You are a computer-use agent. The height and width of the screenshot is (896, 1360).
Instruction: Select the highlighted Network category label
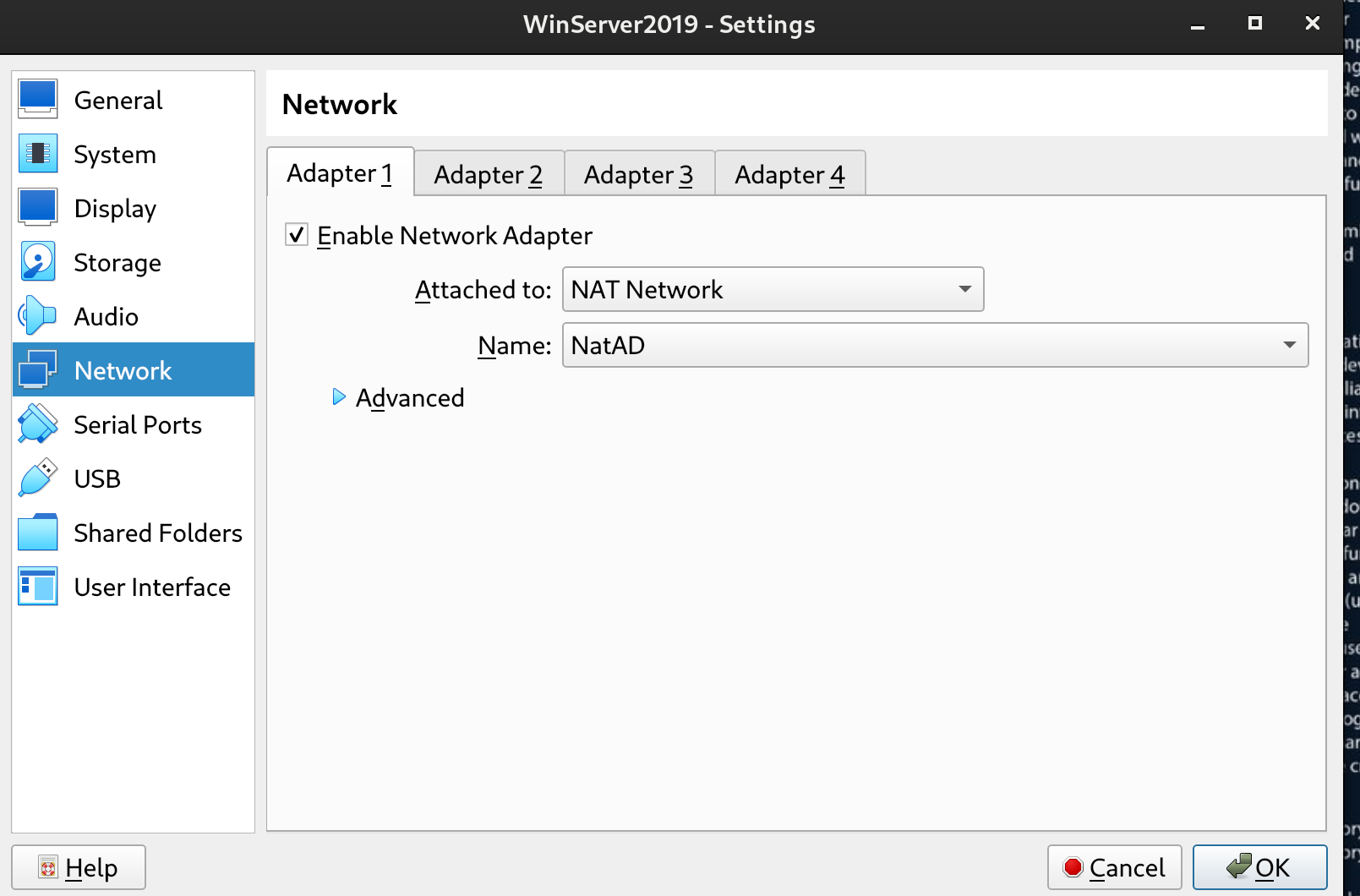123,371
